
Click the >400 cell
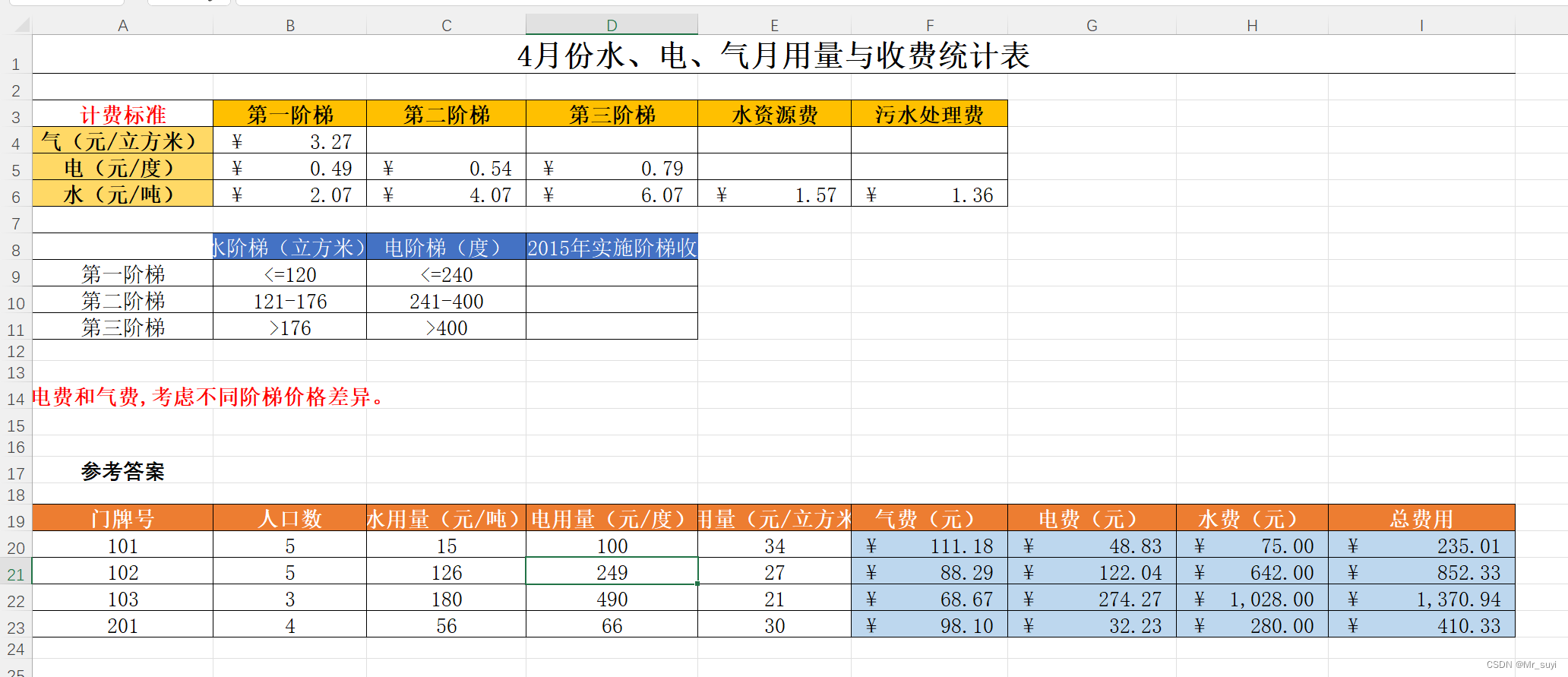click(447, 327)
